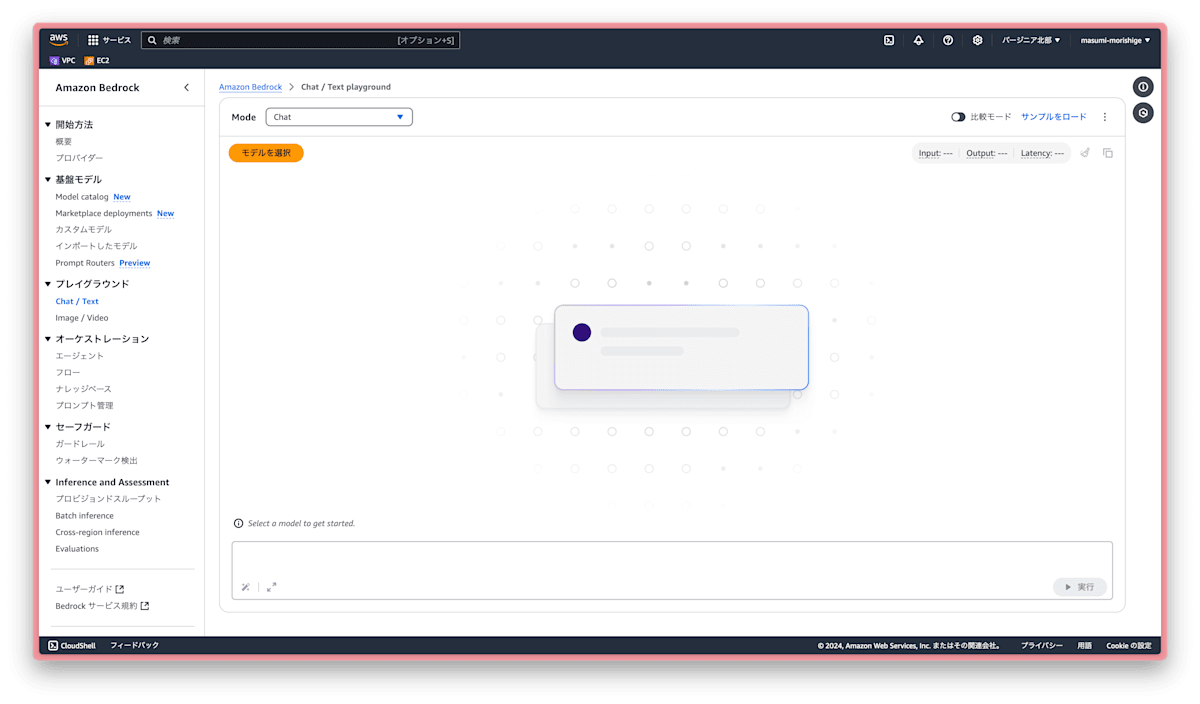Open the VPC shortcut
The width and height of the screenshot is (1200, 704).
[x=62, y=60]
